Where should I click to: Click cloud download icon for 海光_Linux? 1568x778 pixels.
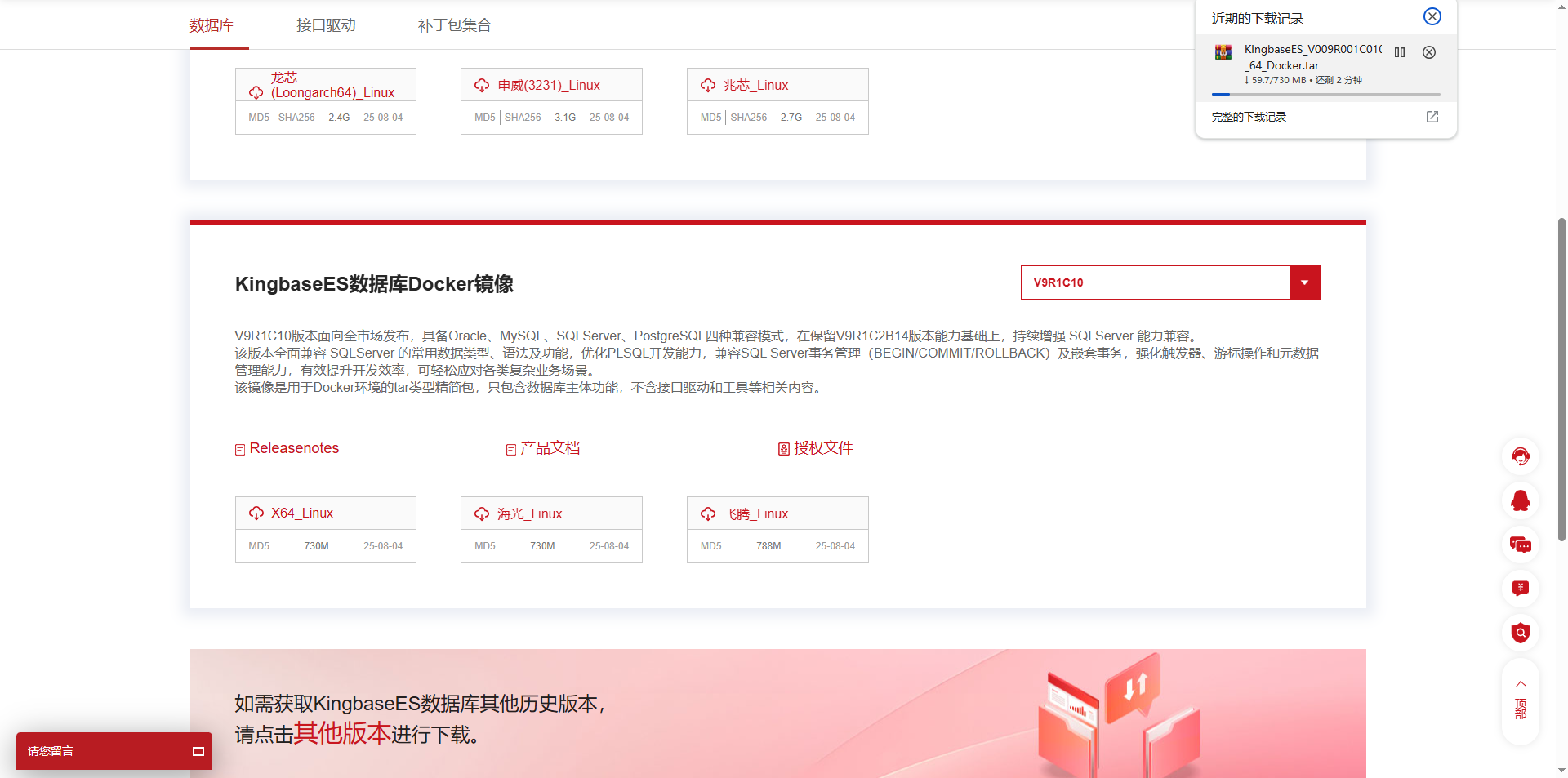click(x=482, y=513)
